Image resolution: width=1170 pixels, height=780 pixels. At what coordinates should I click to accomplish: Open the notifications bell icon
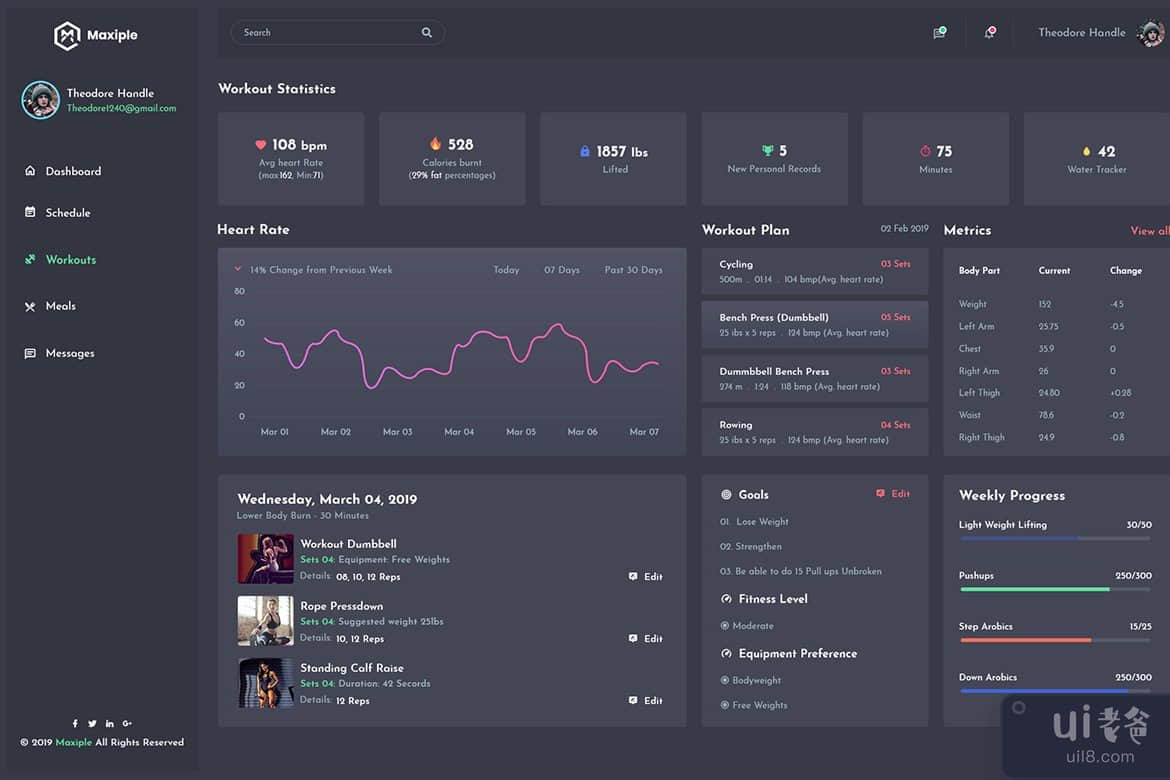tap(989, 33)
